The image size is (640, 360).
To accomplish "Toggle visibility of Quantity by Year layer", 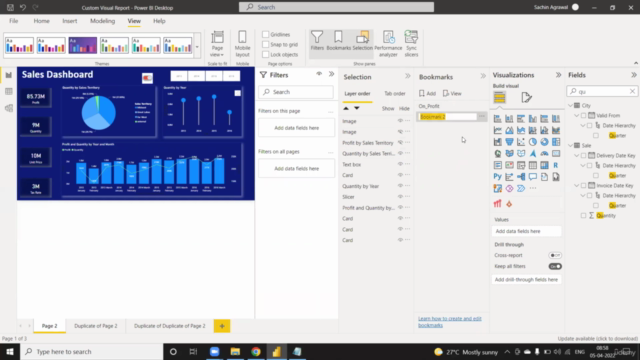I will pos(400,186).
